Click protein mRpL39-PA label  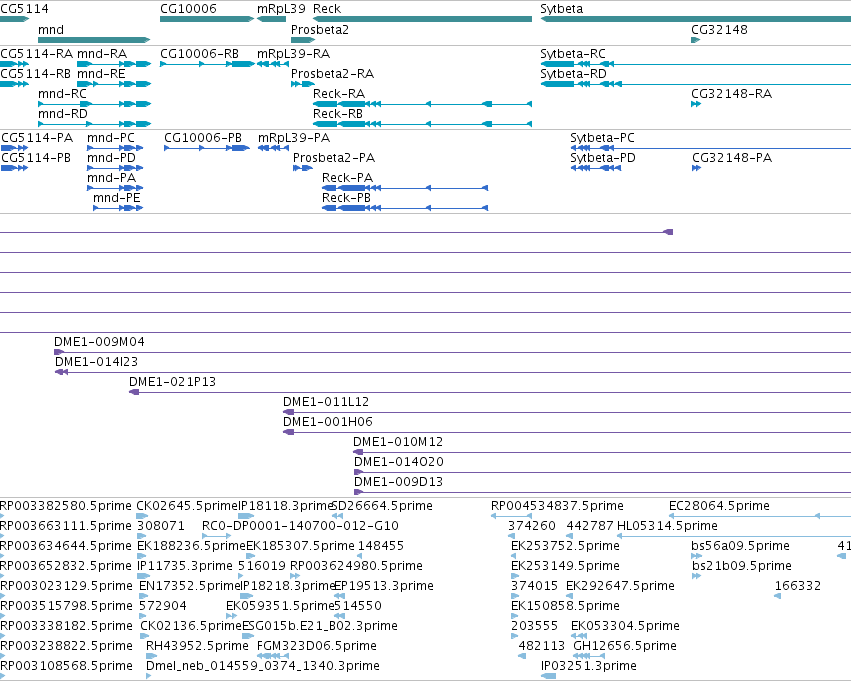click(x=294, y=138)
